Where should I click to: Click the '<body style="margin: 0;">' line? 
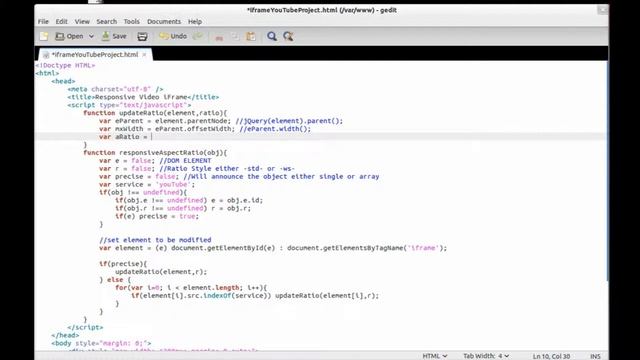101,343
